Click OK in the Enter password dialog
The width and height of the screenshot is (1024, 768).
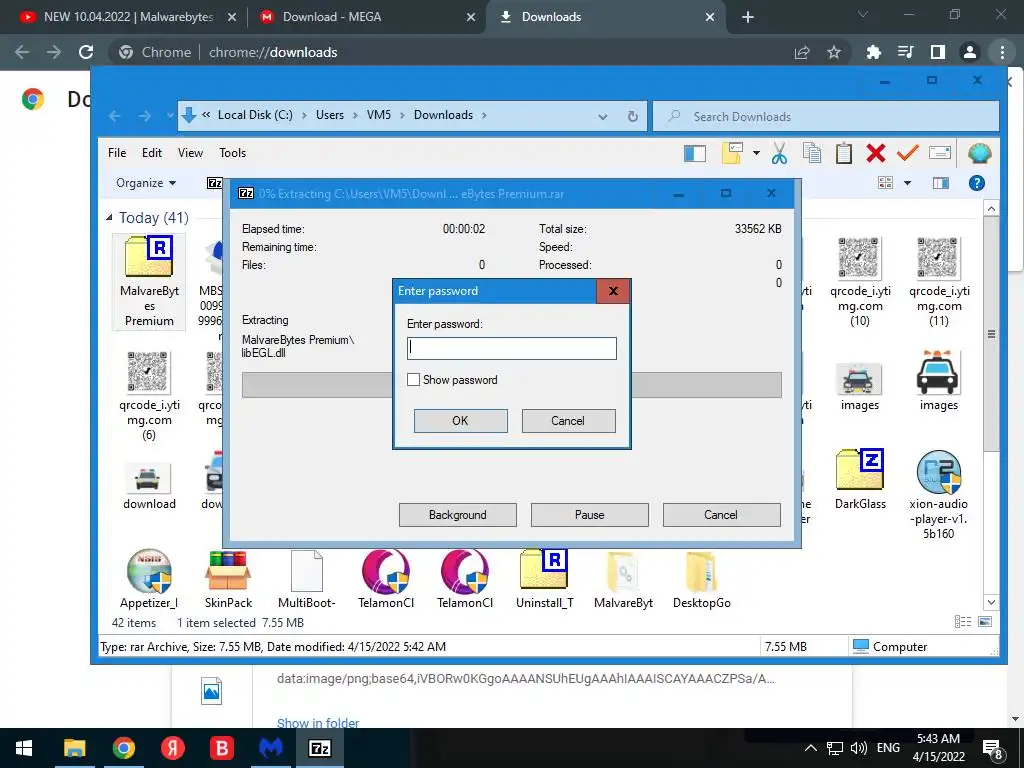460,421
